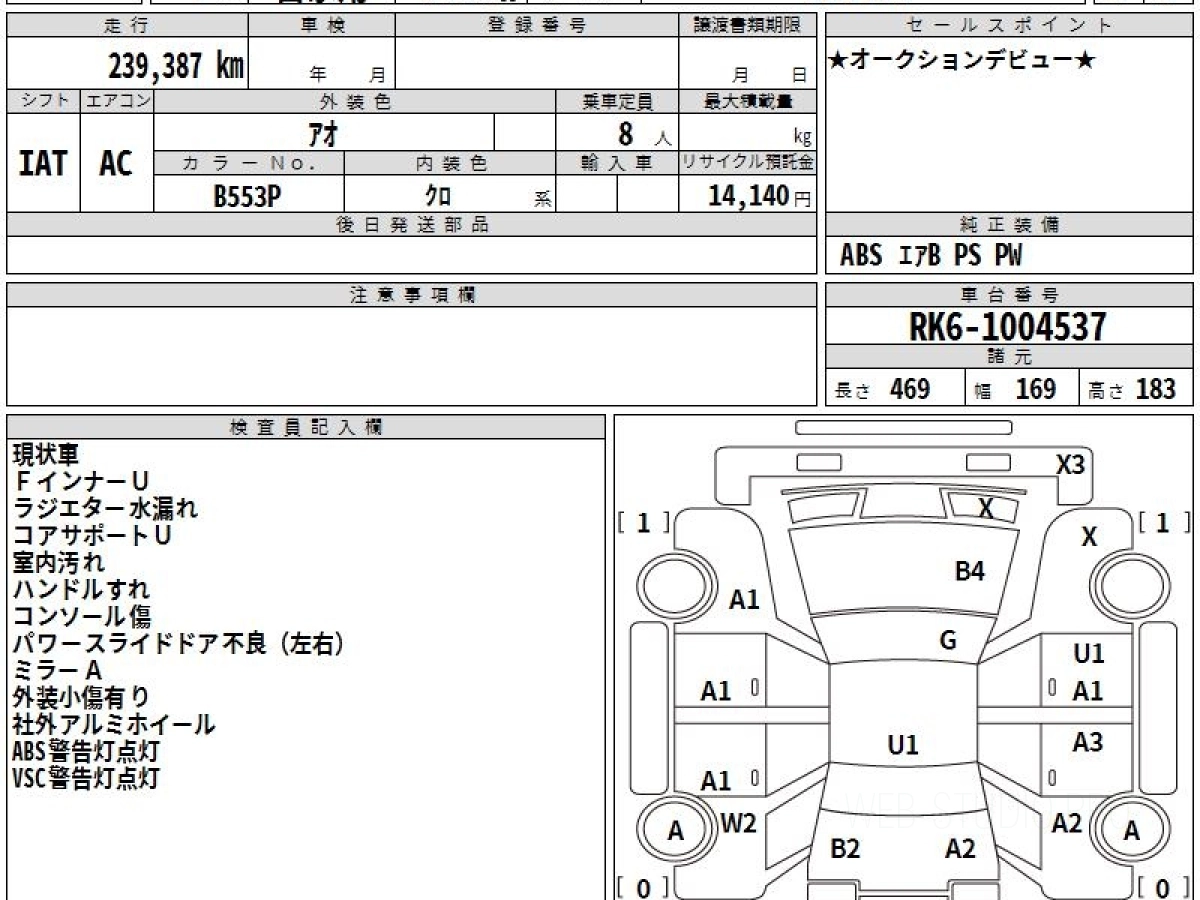Click the AC air conditioner value
1200x900 pixels.
pyautogui.click(x=116, y=163)
